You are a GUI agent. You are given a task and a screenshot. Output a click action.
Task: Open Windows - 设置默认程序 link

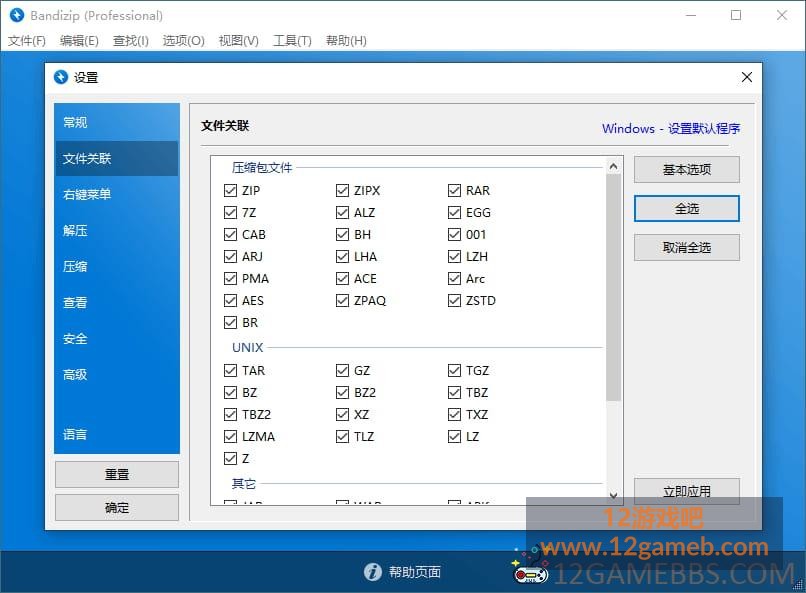tap(671, 128)
